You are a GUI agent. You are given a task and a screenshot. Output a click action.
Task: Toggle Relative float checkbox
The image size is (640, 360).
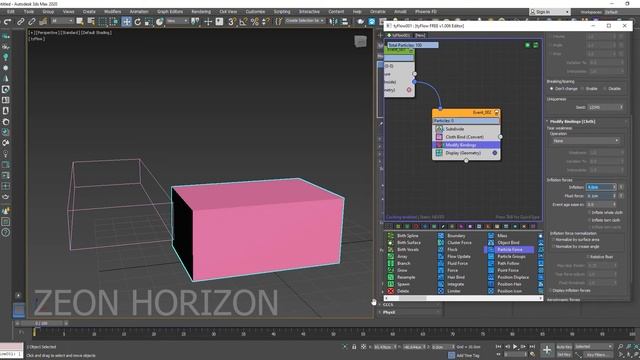(x=588, y=257)
